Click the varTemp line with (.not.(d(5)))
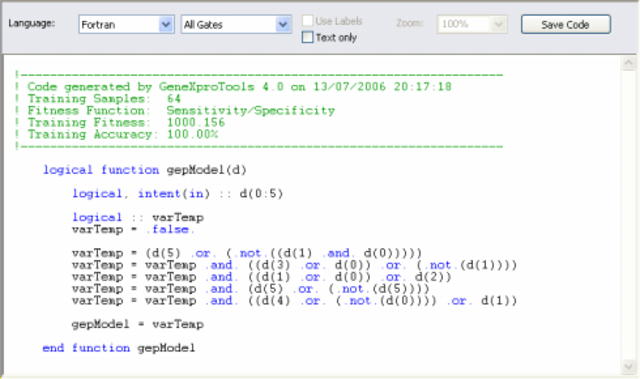The height and width of the screenshot is (379, 640). pos(251,288)
